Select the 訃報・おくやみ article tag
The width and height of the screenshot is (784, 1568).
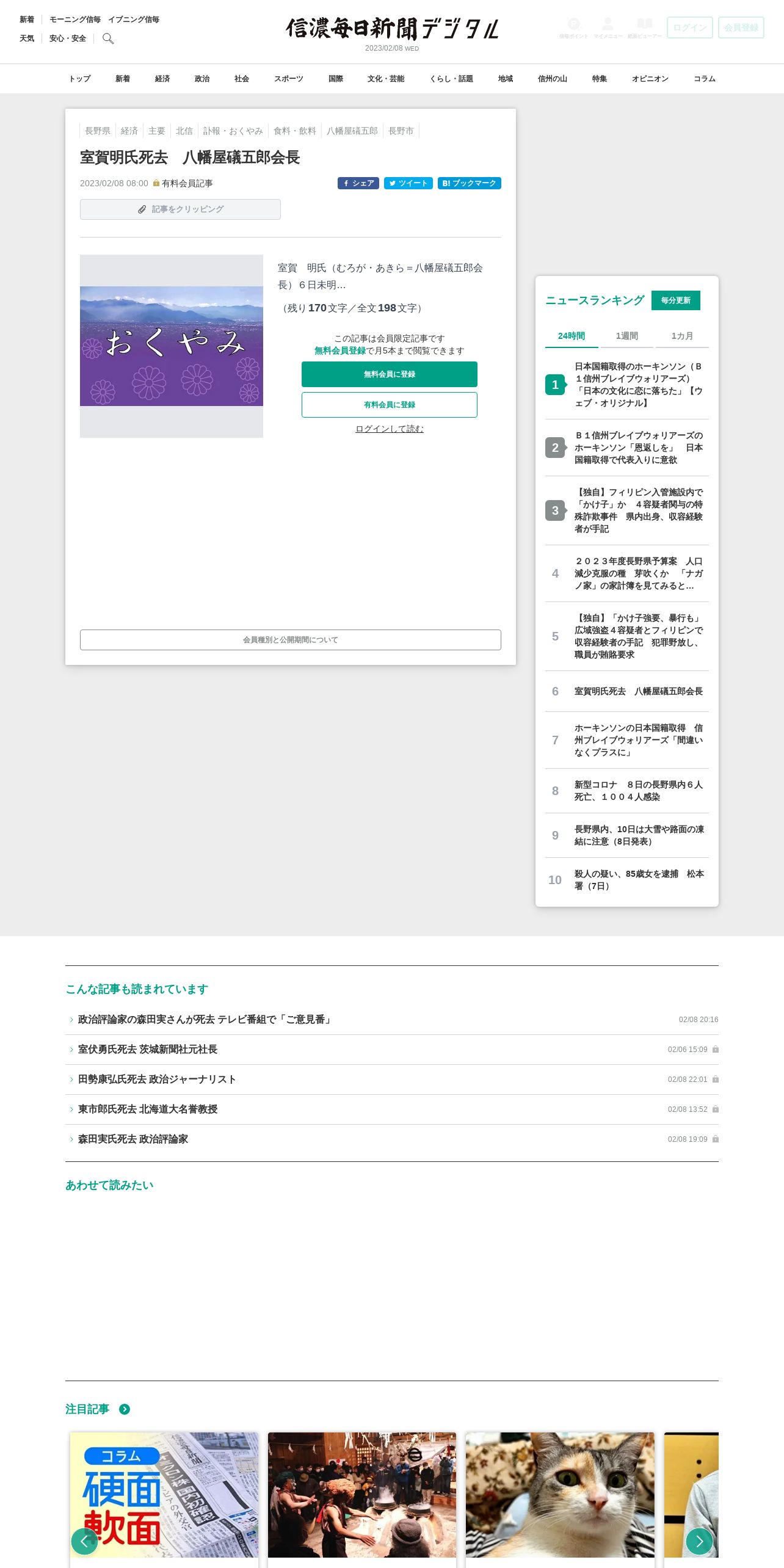point(233,131)
